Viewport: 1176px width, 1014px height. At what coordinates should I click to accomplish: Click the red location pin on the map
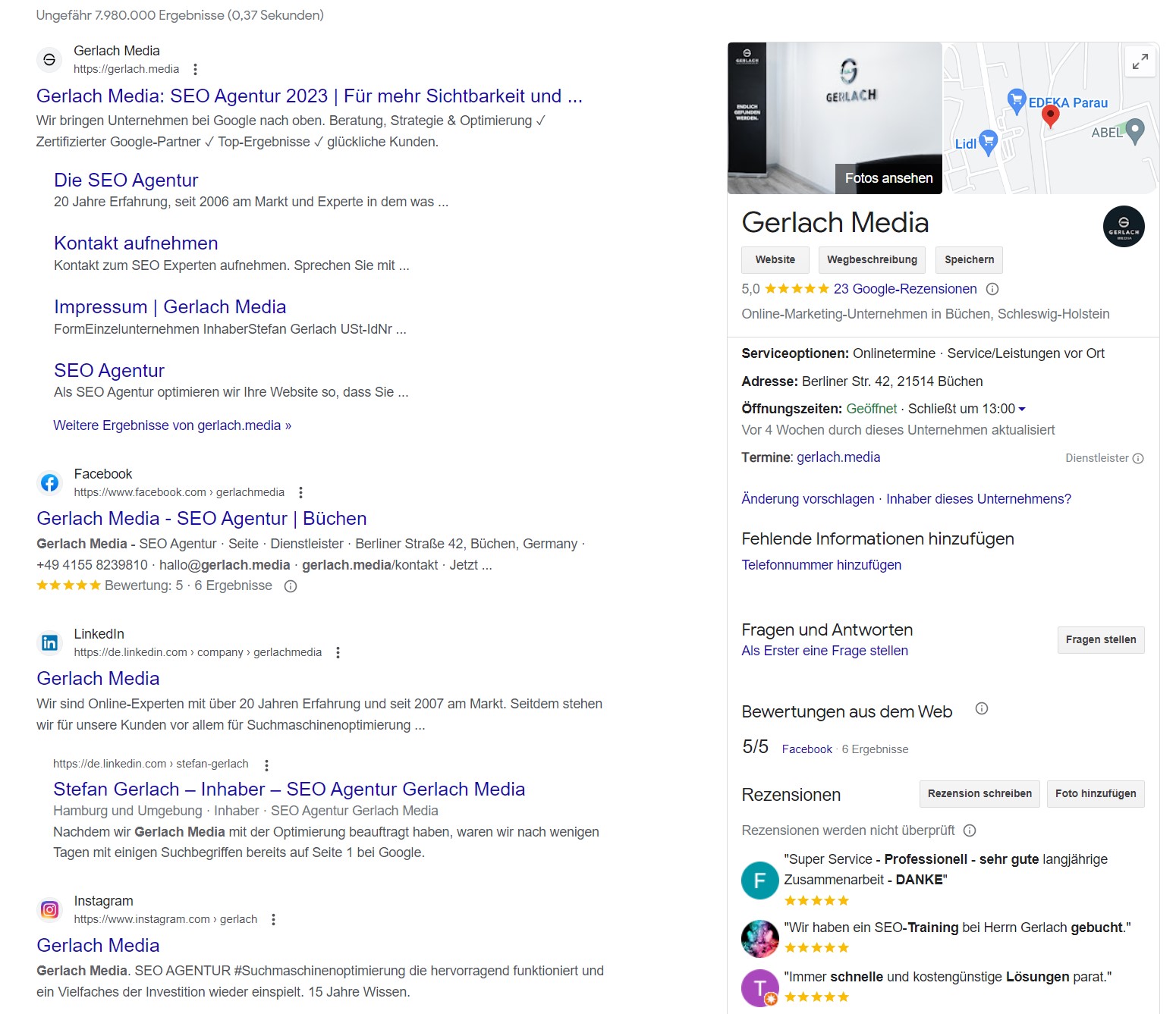[x=1050, y=116]
